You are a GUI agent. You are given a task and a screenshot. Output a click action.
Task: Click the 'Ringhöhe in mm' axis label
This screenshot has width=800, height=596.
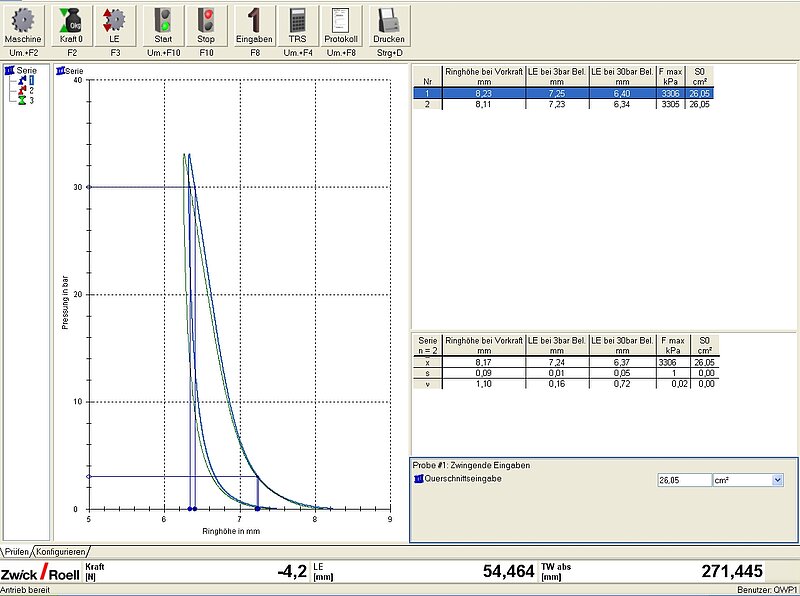click(231, 531)
